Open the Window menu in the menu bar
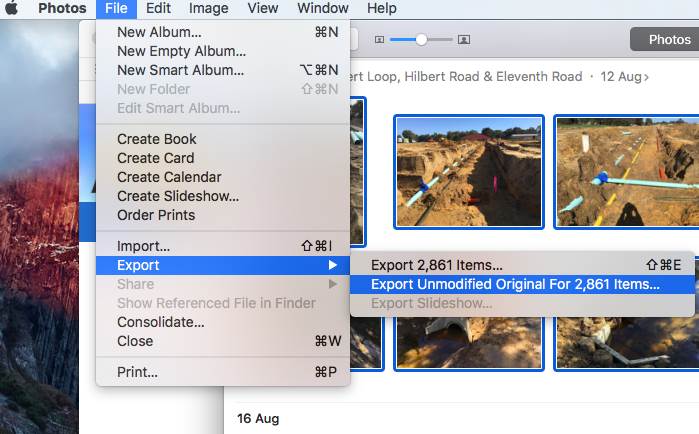 (322, 9)
